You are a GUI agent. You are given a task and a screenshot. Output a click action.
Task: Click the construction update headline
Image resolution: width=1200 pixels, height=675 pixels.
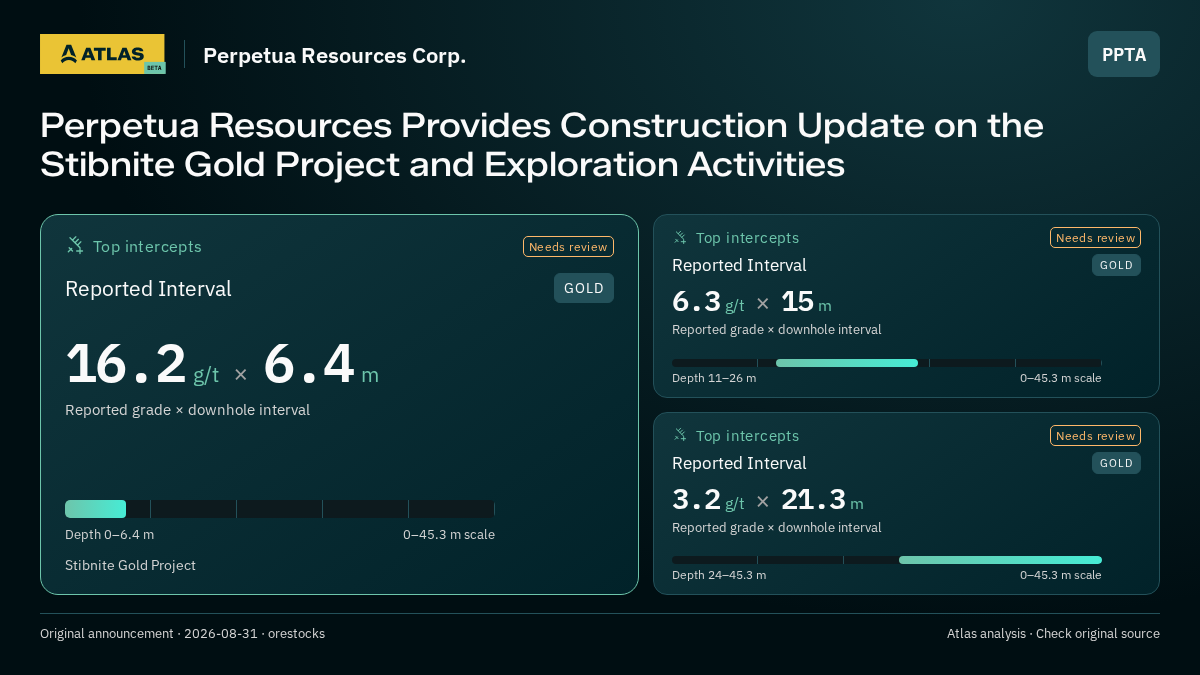(x=542, y=145)
